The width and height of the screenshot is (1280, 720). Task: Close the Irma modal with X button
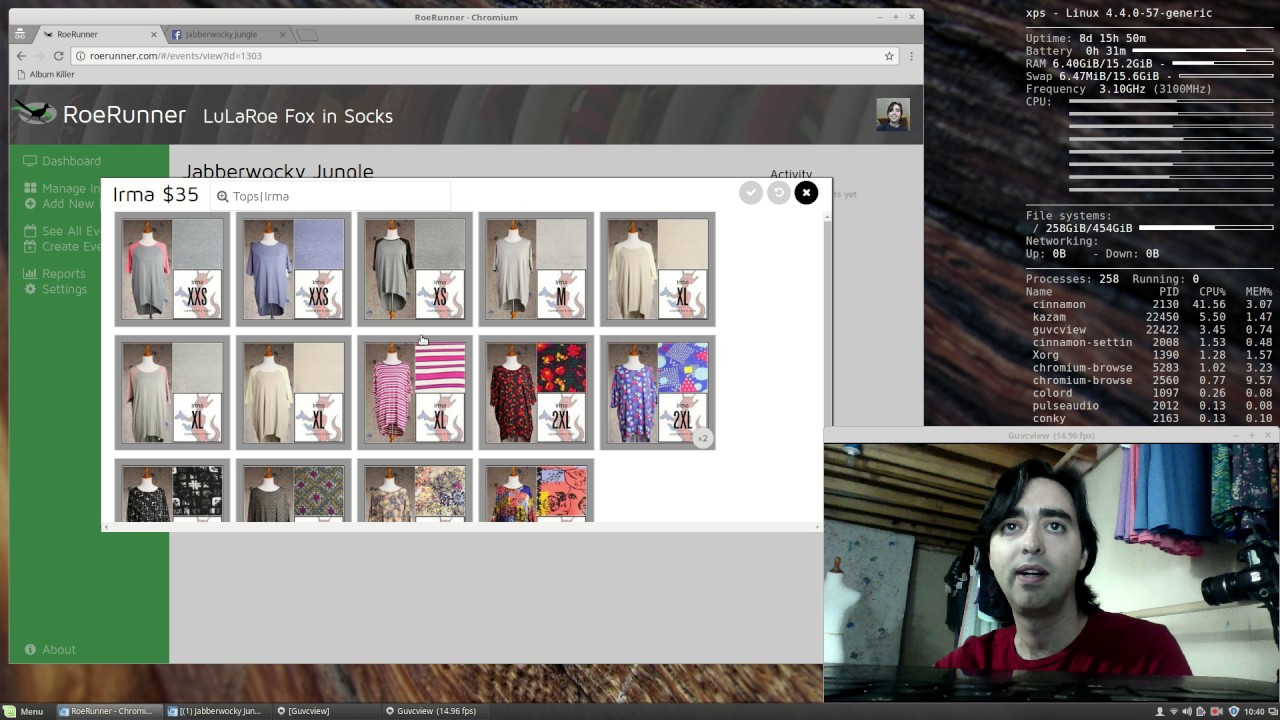coord(806,193)
